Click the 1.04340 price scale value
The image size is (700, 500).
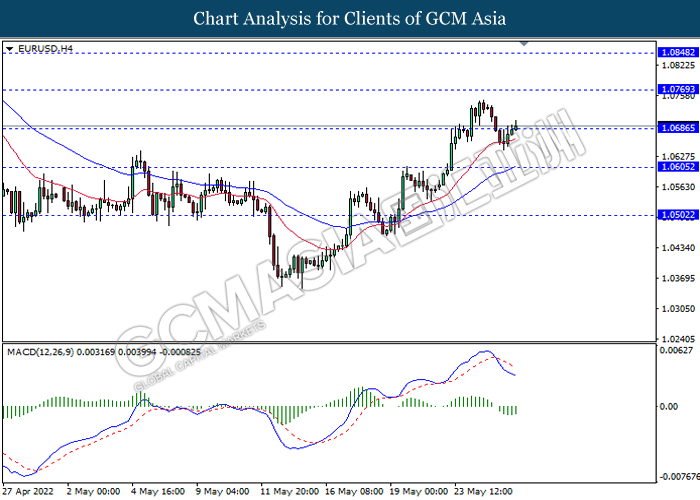[678, 248]
